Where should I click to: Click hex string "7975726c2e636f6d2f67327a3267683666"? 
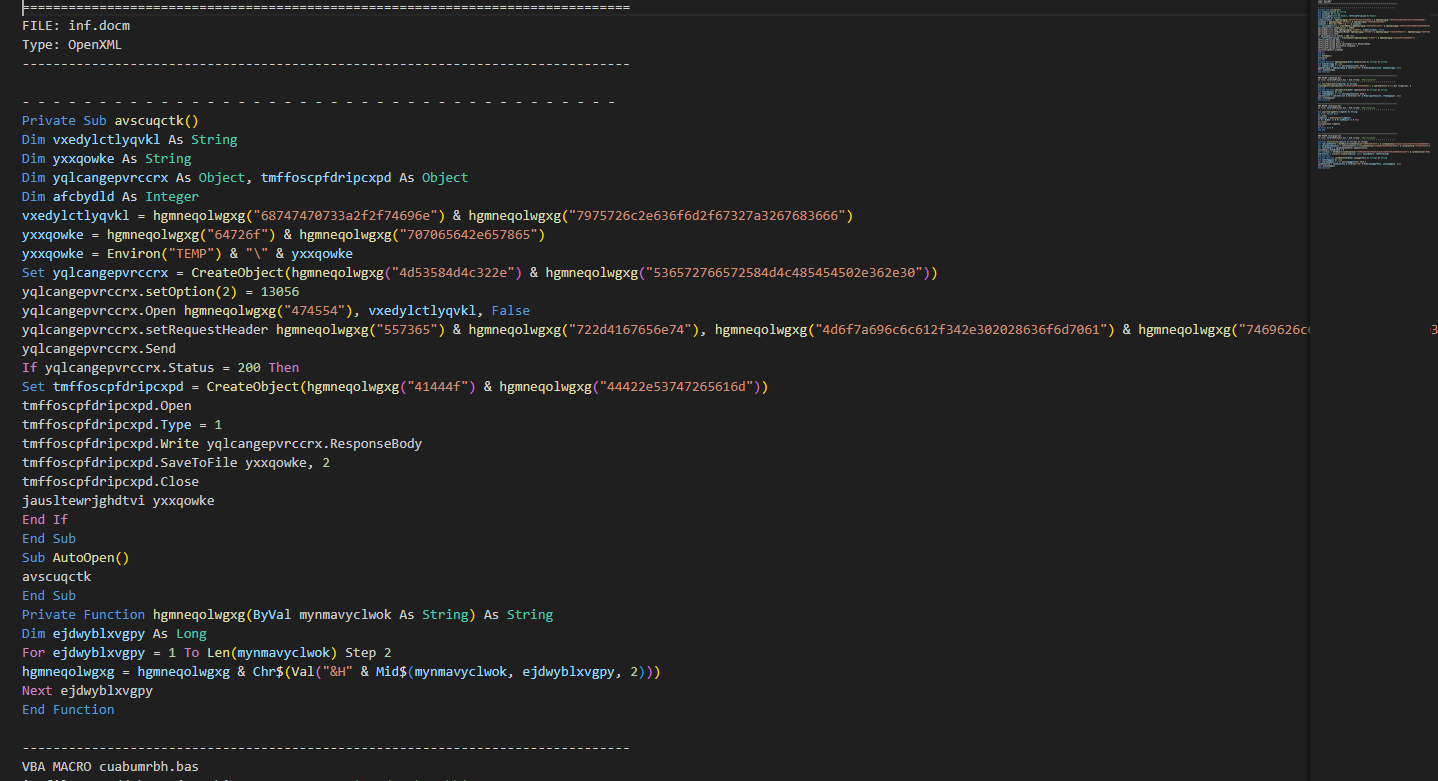coord(705,215)
